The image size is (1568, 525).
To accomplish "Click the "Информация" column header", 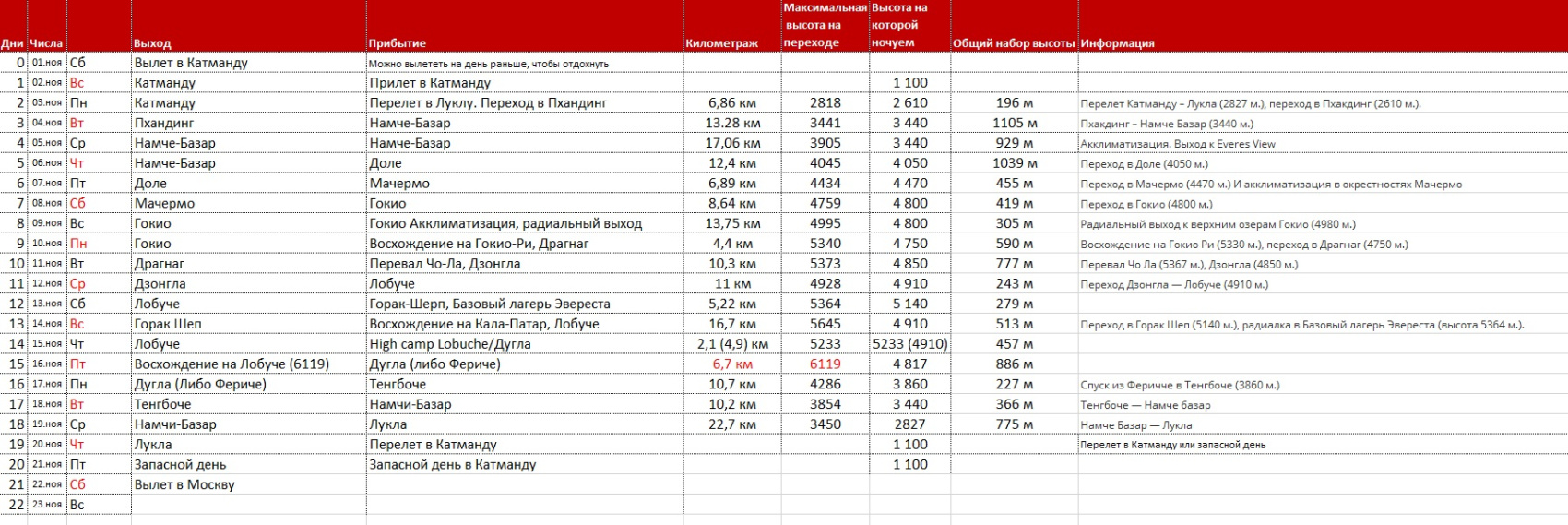I will click(1117, 43).
